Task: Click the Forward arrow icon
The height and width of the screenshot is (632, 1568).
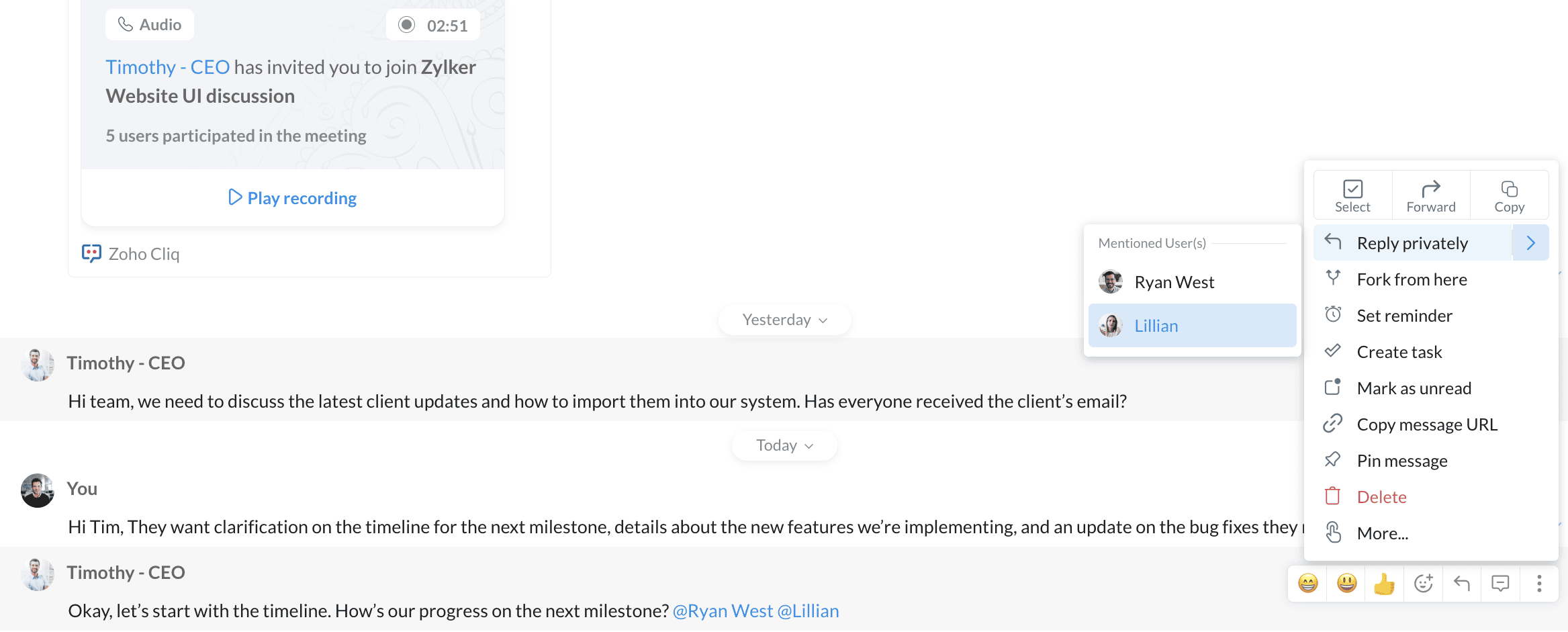Action: pyautogui.click(x=1431, y=189)
